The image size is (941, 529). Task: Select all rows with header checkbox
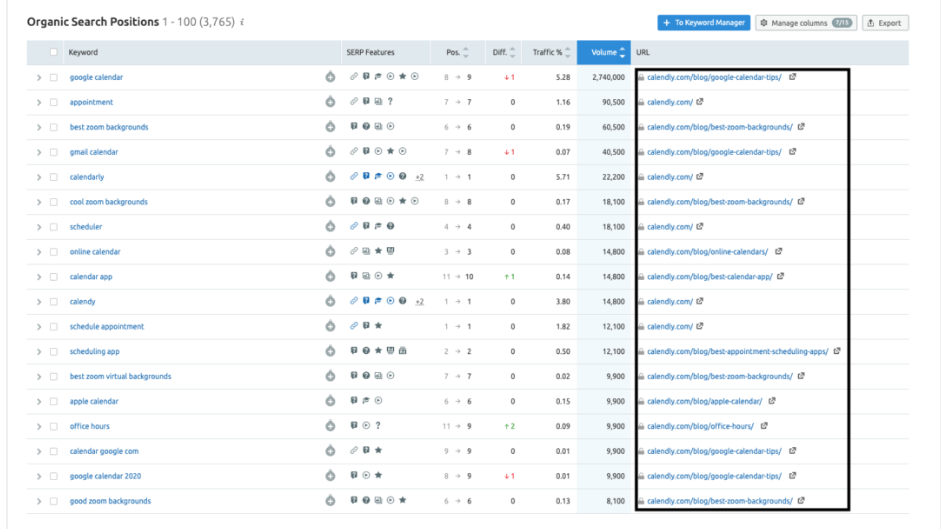(53, 52)
